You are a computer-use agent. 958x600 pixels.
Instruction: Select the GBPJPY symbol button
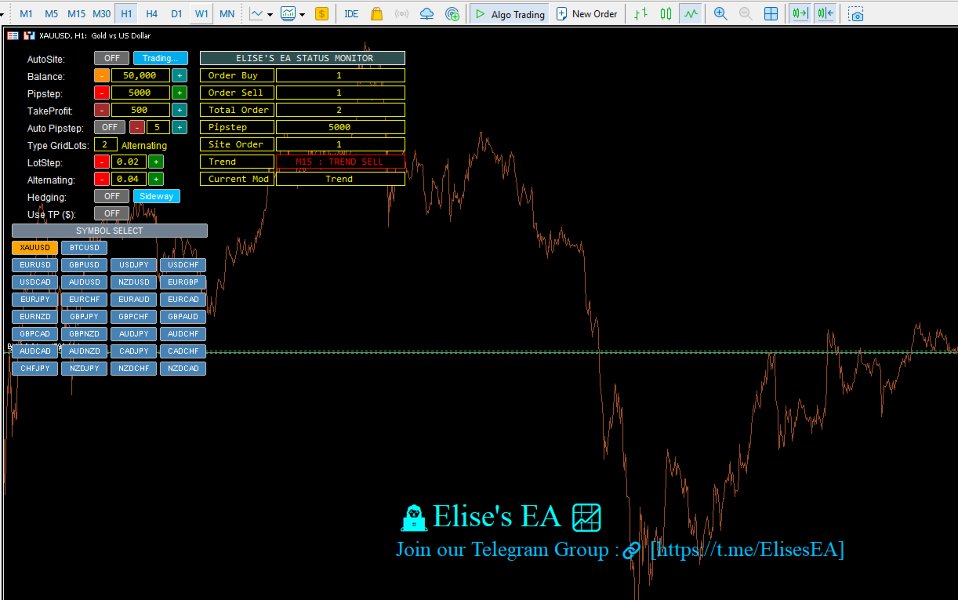click(x=84, y=316)
